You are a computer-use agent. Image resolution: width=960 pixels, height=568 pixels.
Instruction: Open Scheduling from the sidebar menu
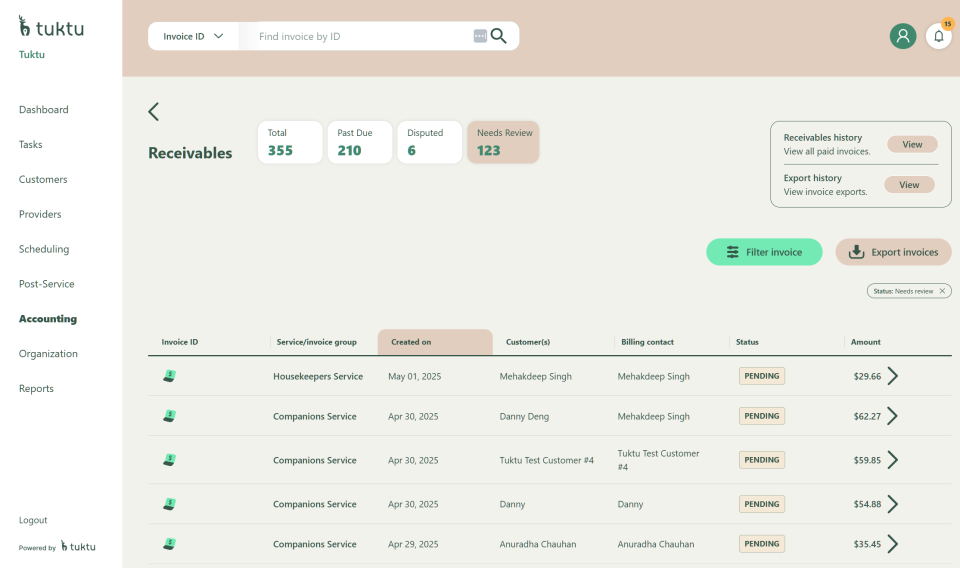point(44,249)
